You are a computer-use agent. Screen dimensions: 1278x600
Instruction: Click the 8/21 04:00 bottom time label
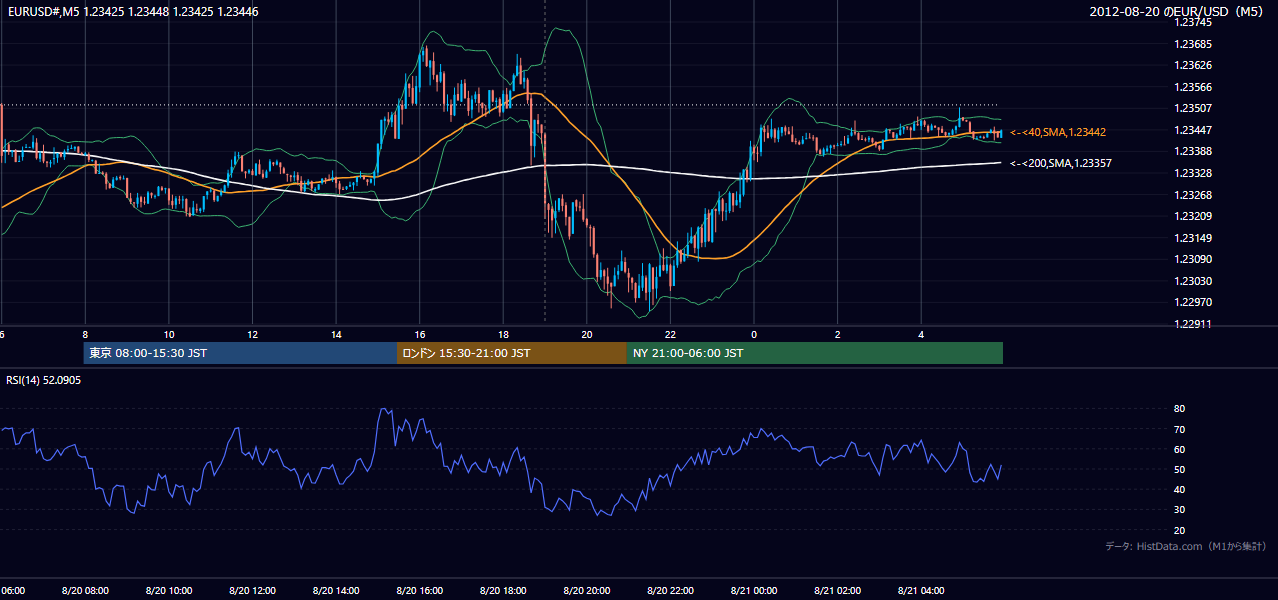click(921, 591)
